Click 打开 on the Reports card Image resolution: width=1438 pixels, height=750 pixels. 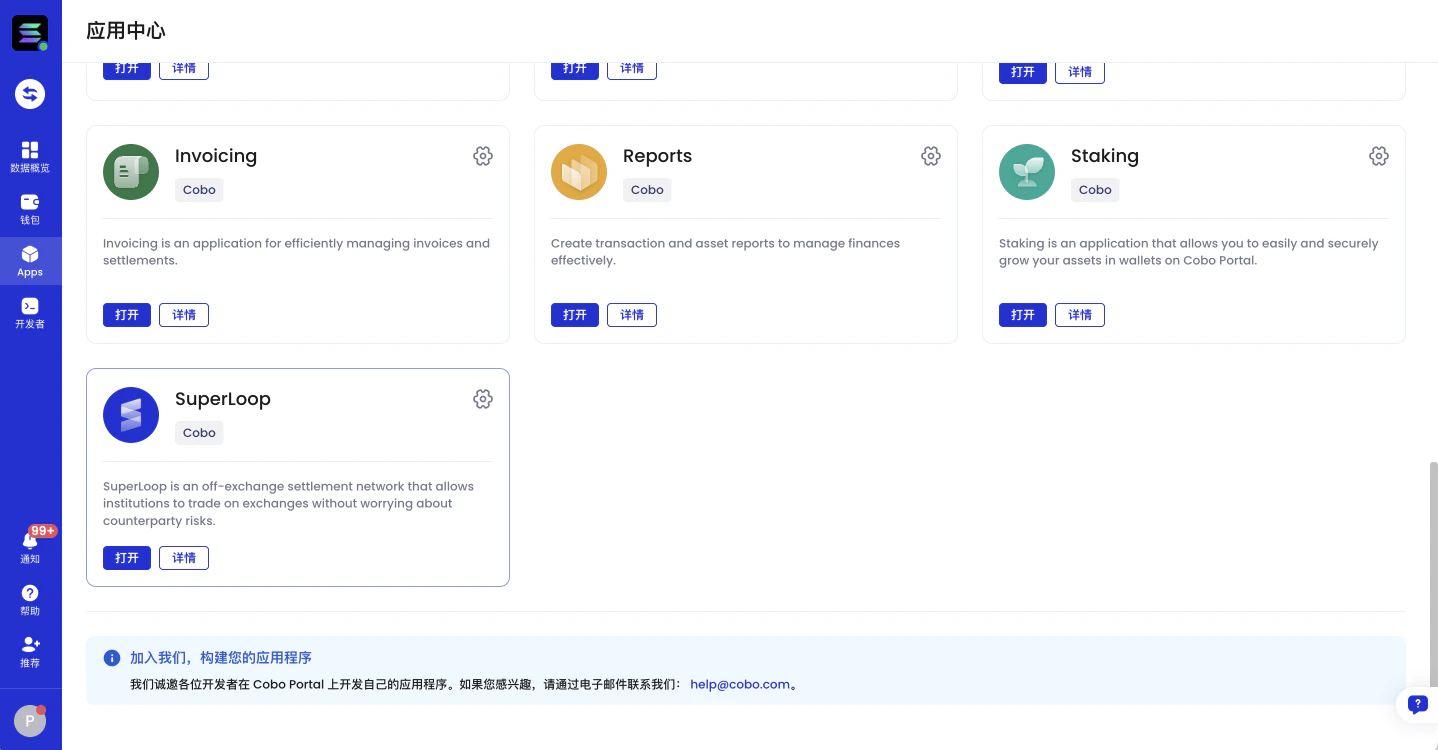coord(575,315)
